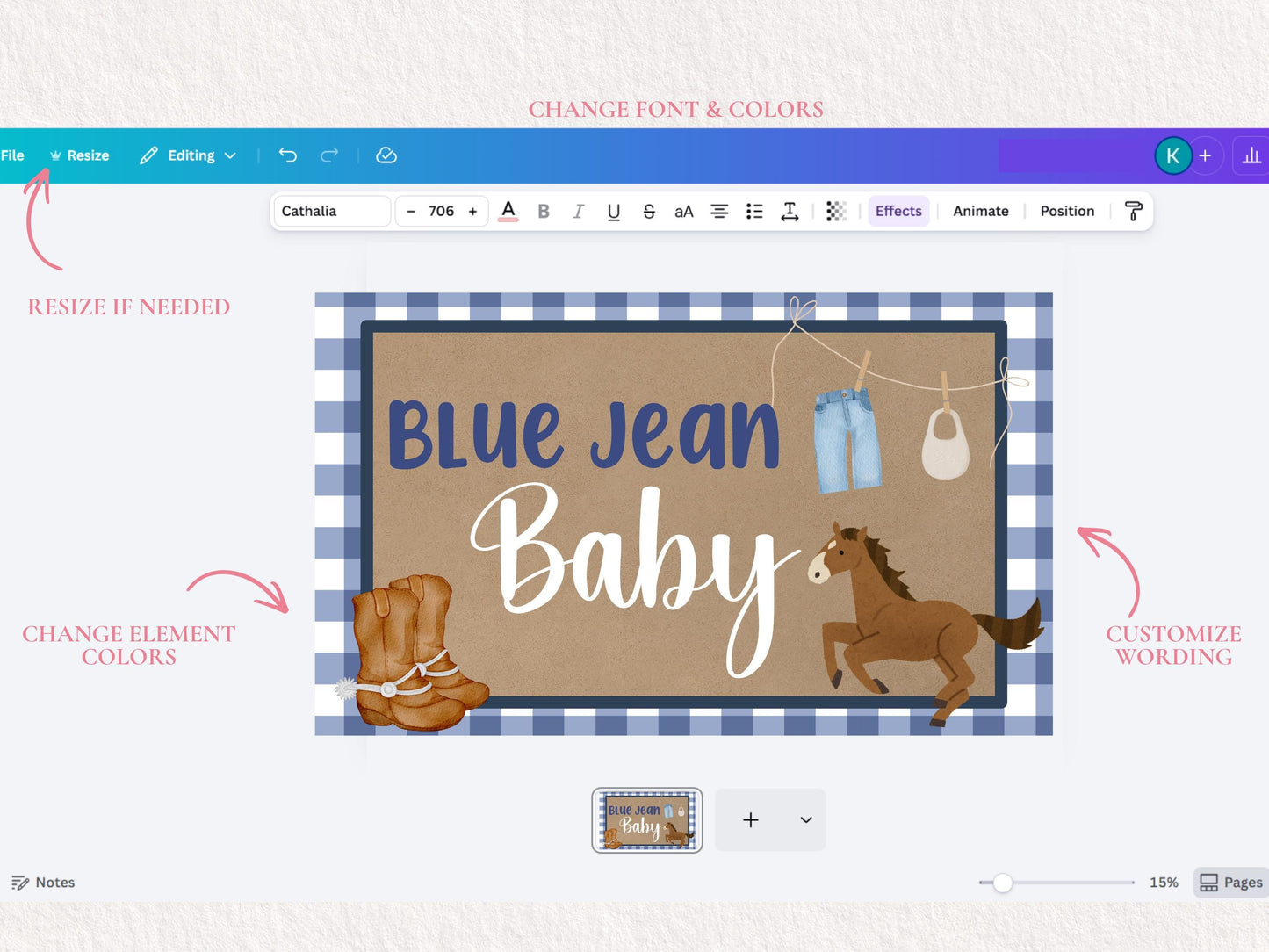Open the Cathalia font selector
The width and height of the screenshot is (1269, 952).
[x=332, y=211]
